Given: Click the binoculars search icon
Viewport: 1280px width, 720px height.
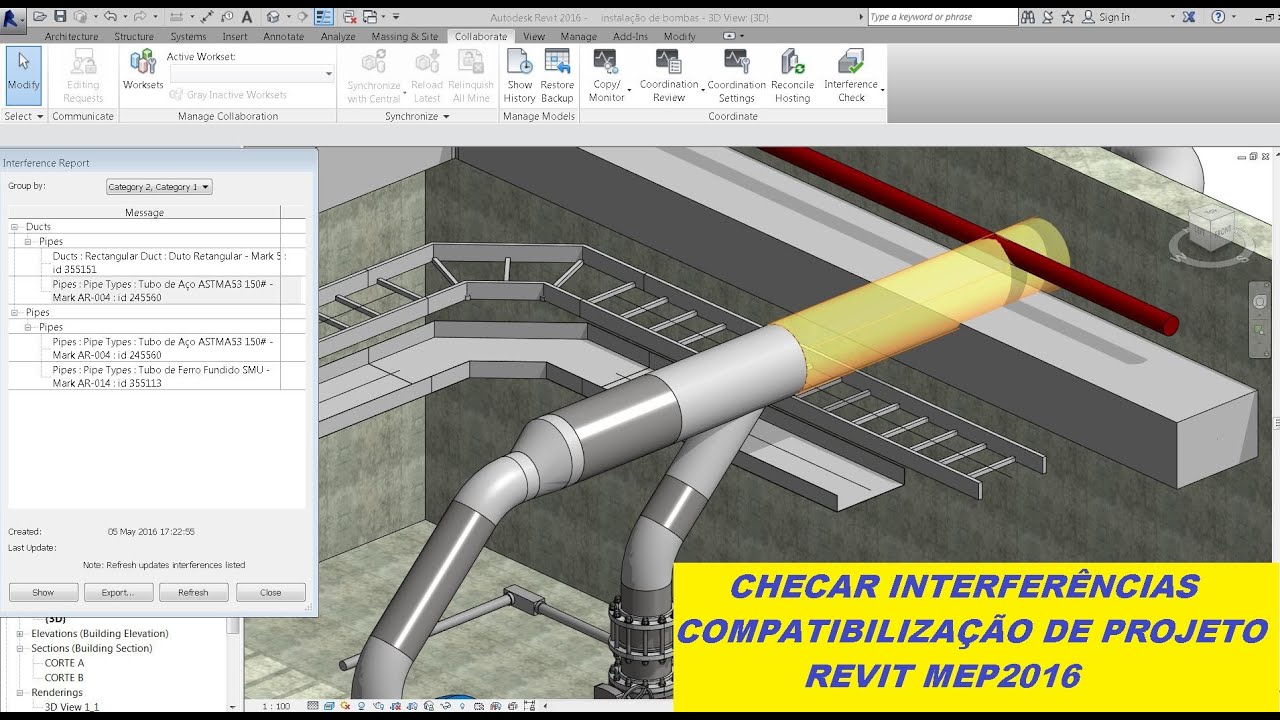Looking at the screenshot, I should 1028,17.
